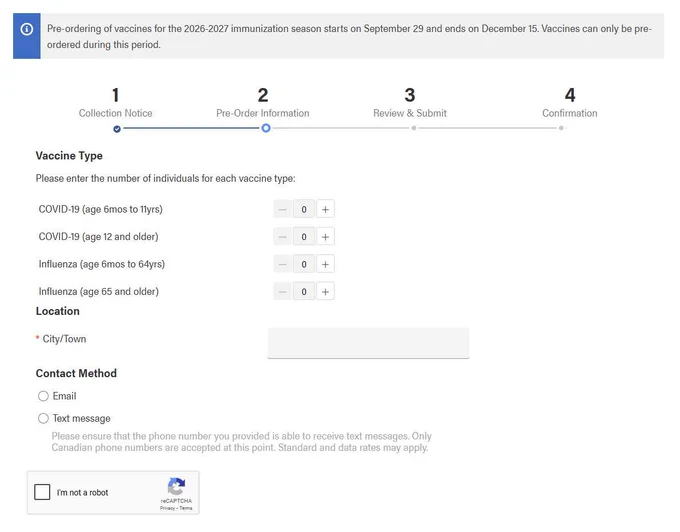Check the I'm not a robot box
Viewport: 680px width, 532px height.
pos(42,492)
